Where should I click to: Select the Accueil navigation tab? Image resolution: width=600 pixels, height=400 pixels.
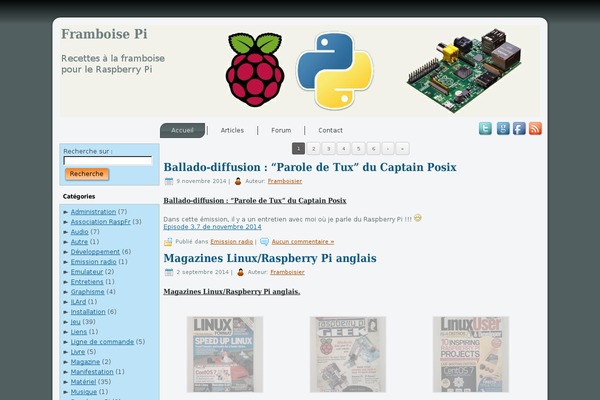click(x=183, y=130)
